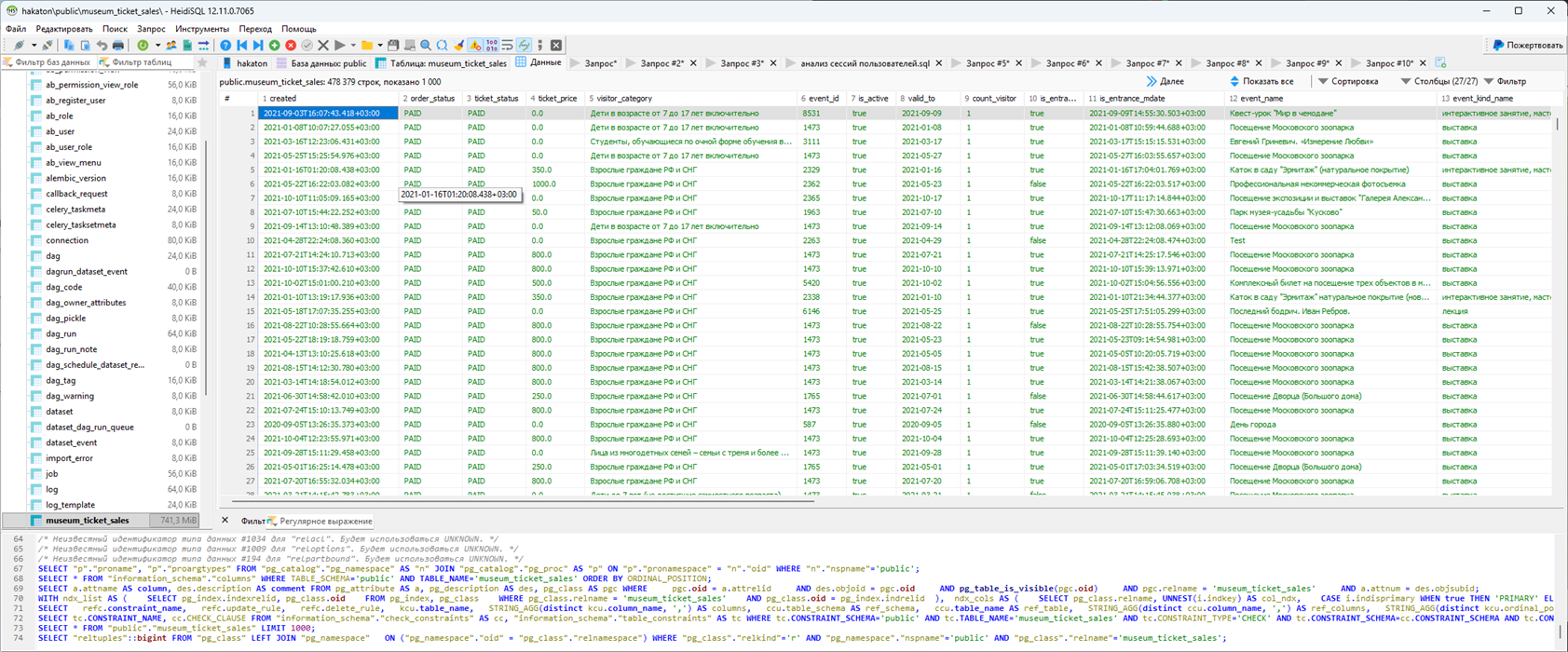The width and height of the screenshot is (1568, 652).
Task: Click the Undo arrow icon in toolbar
Action: [x=102, y=45]
